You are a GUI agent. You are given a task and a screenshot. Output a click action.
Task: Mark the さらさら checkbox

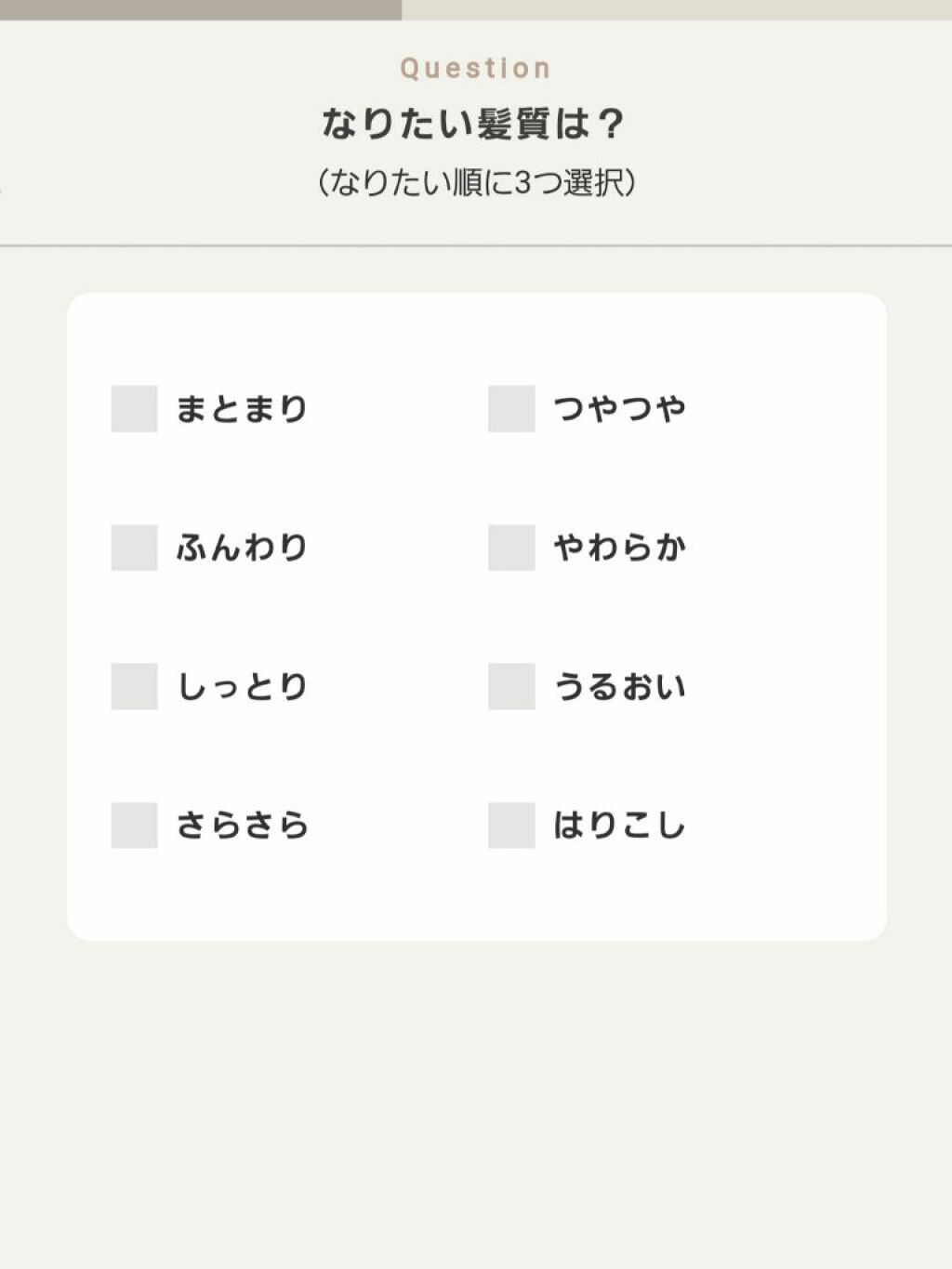click(134, 825)
